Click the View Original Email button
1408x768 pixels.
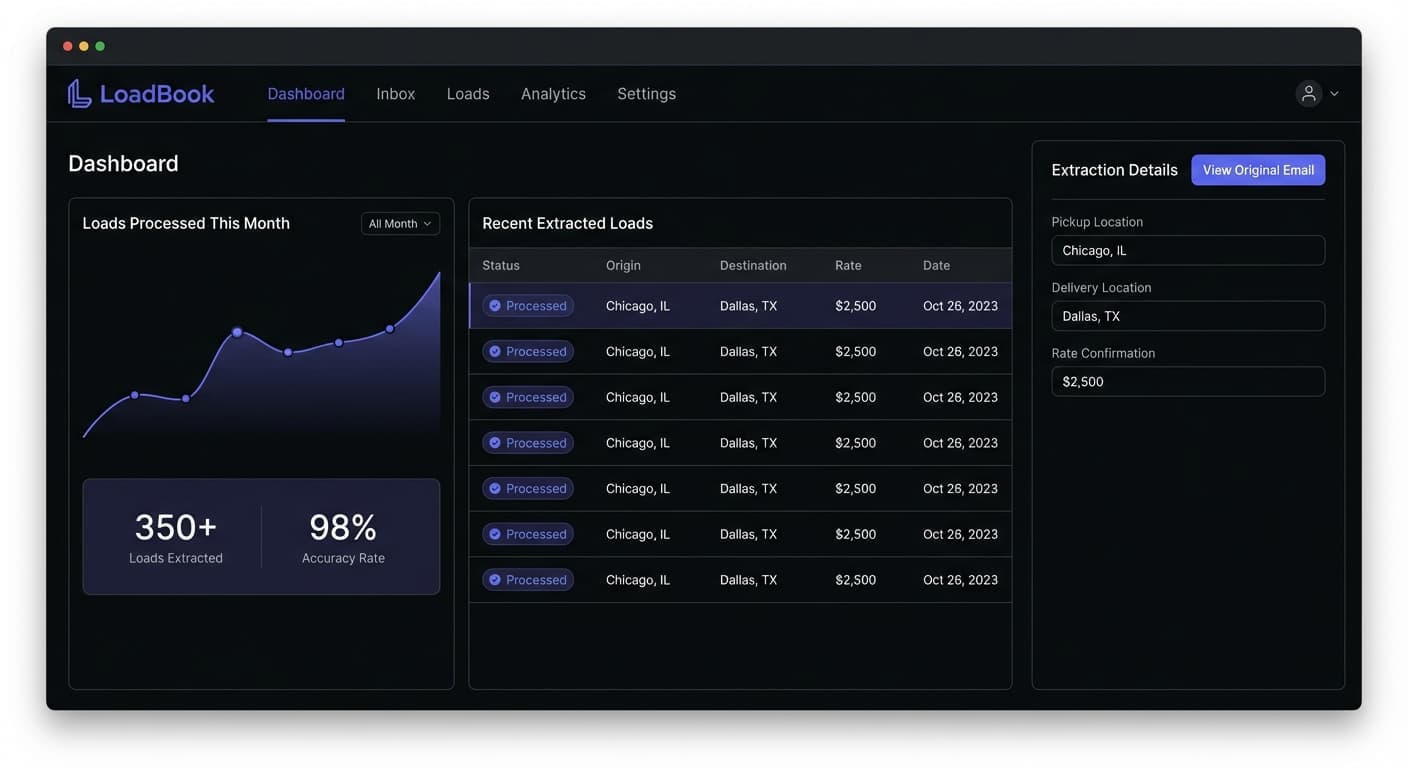[1258, 170]
